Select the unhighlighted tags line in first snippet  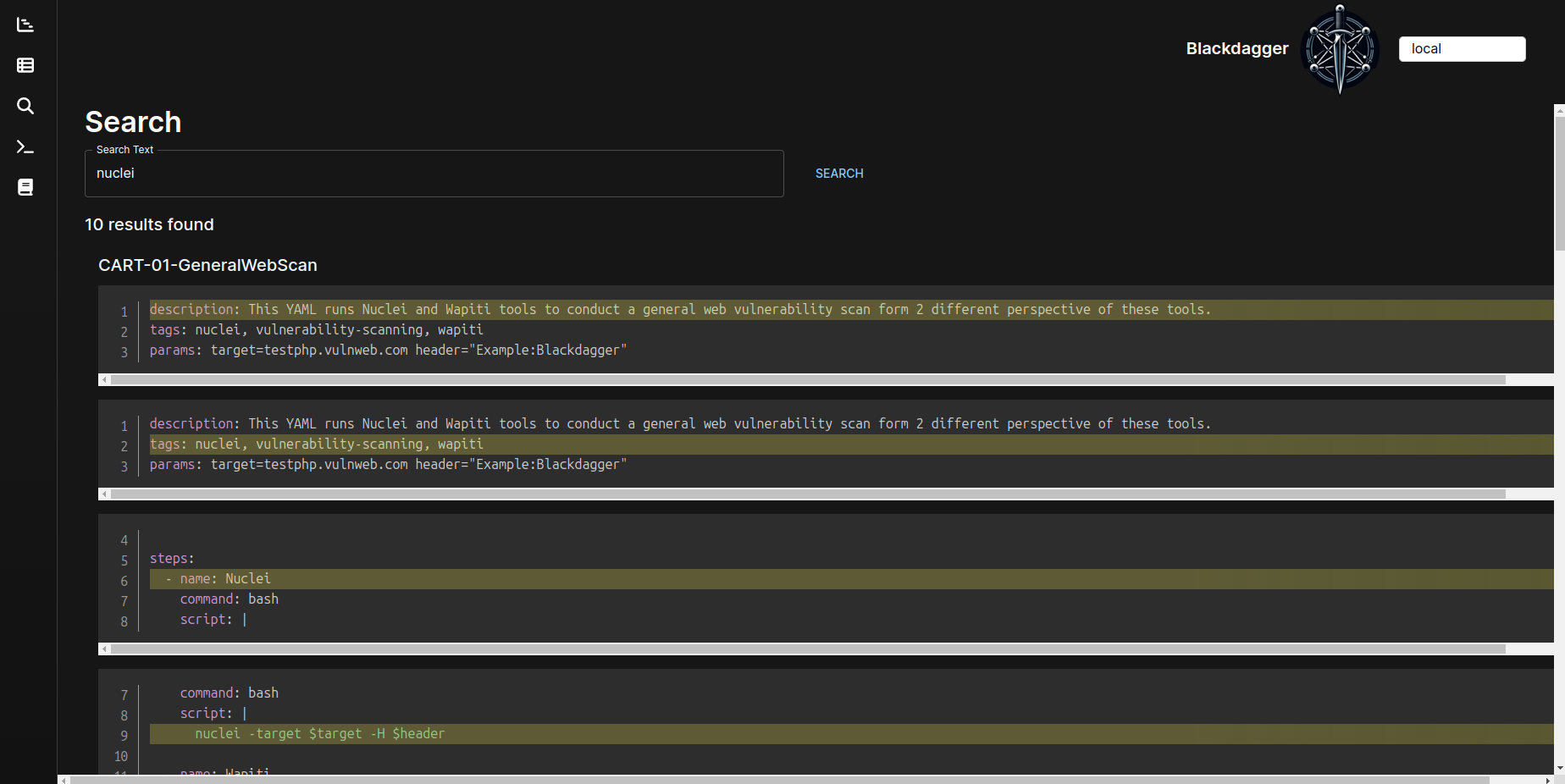(317, 329)
